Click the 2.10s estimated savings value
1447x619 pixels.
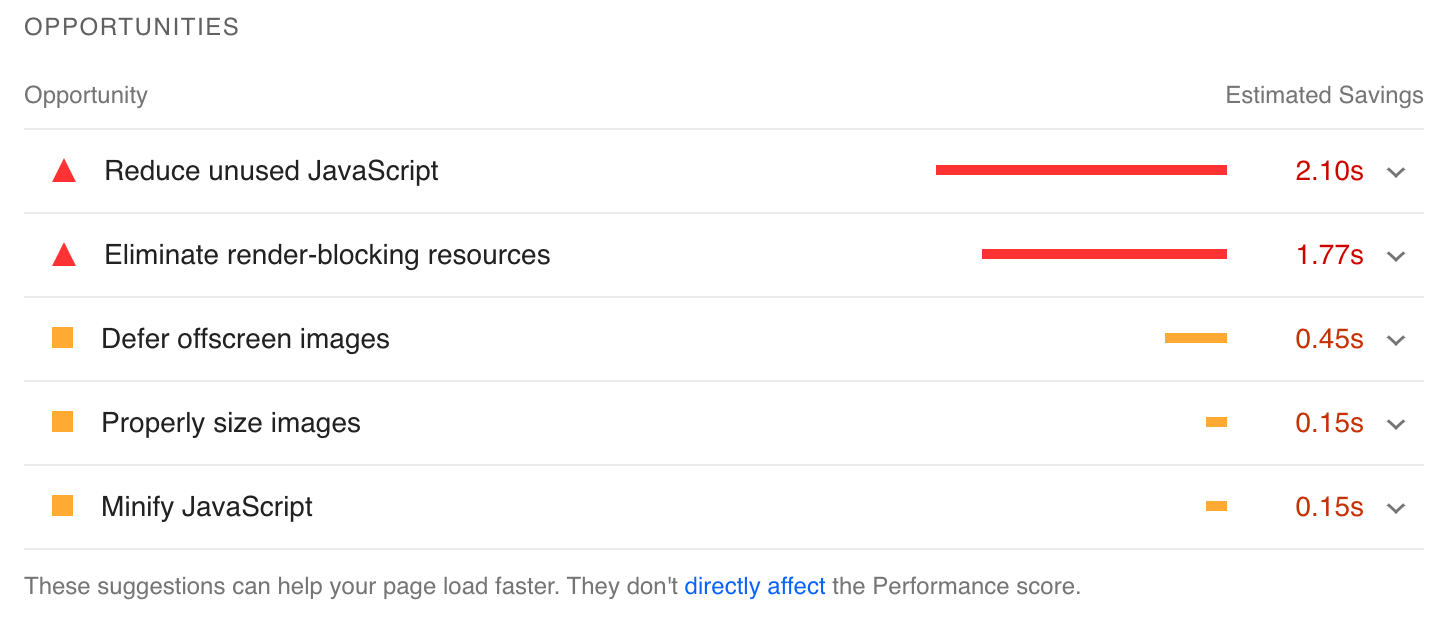click(x=1329, y=170)
